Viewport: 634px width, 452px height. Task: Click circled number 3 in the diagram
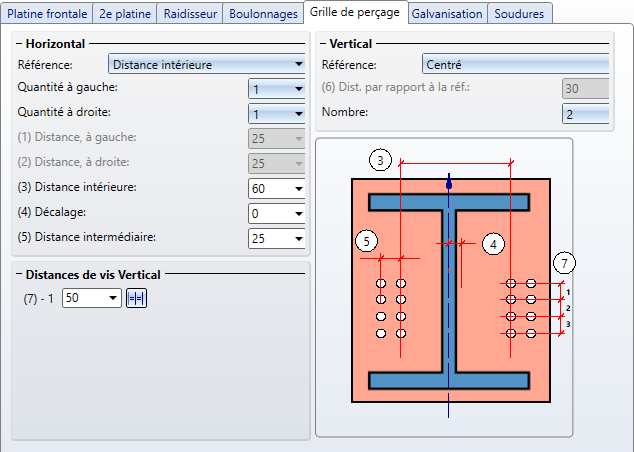379,160
